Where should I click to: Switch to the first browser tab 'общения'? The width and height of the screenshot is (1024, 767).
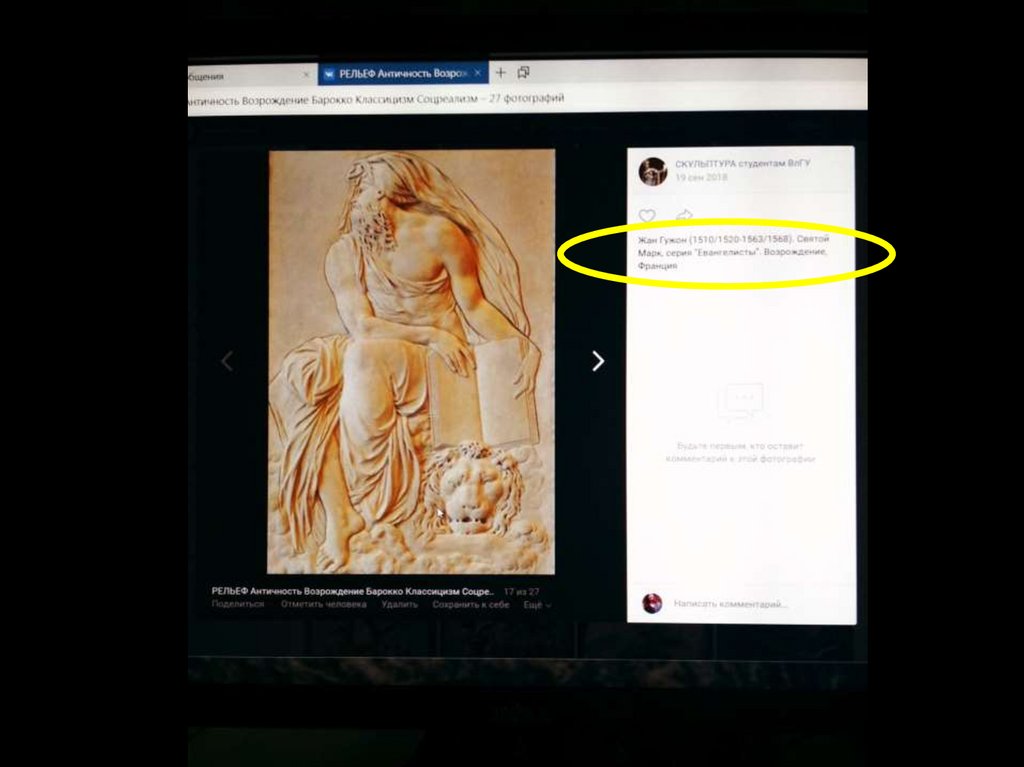[240, 75]
